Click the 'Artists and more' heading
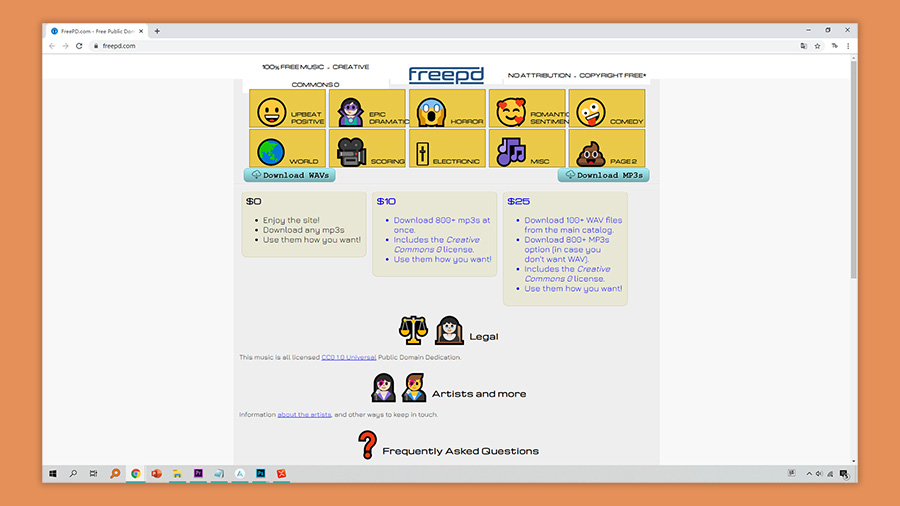Viewport: 900px width, 506px height. coord(479,394)
